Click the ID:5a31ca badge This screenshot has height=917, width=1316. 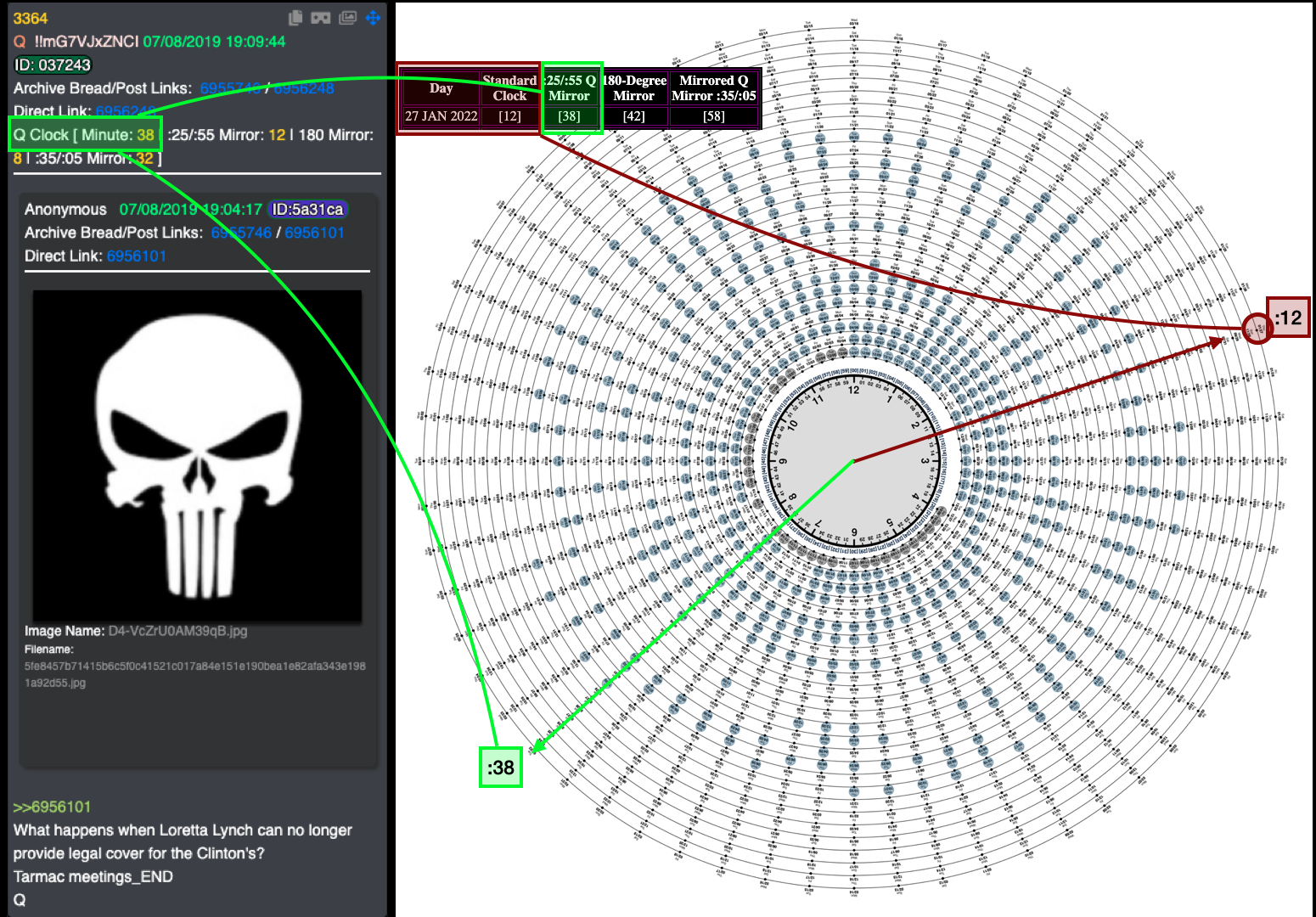(x=307, y=210)
